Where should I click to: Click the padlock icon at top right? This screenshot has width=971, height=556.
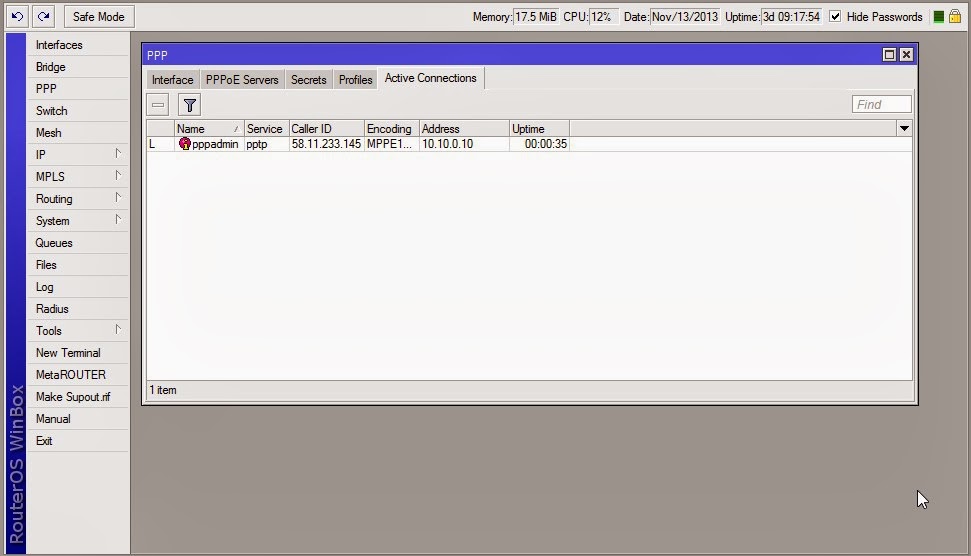point(955,17)
